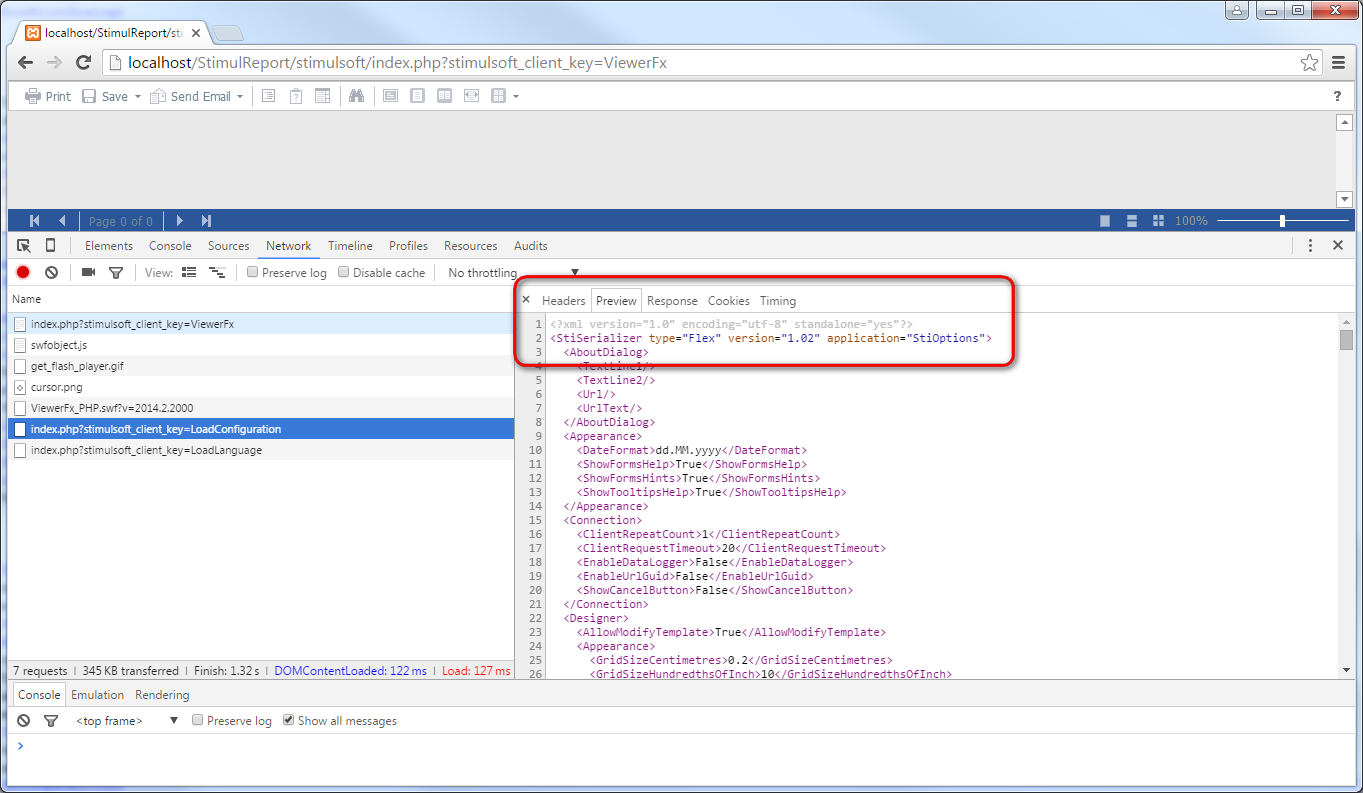The width and height of the screenshot is (1363, 793).
Task: Select single page display mode icon
Action: click(1105, 221)
